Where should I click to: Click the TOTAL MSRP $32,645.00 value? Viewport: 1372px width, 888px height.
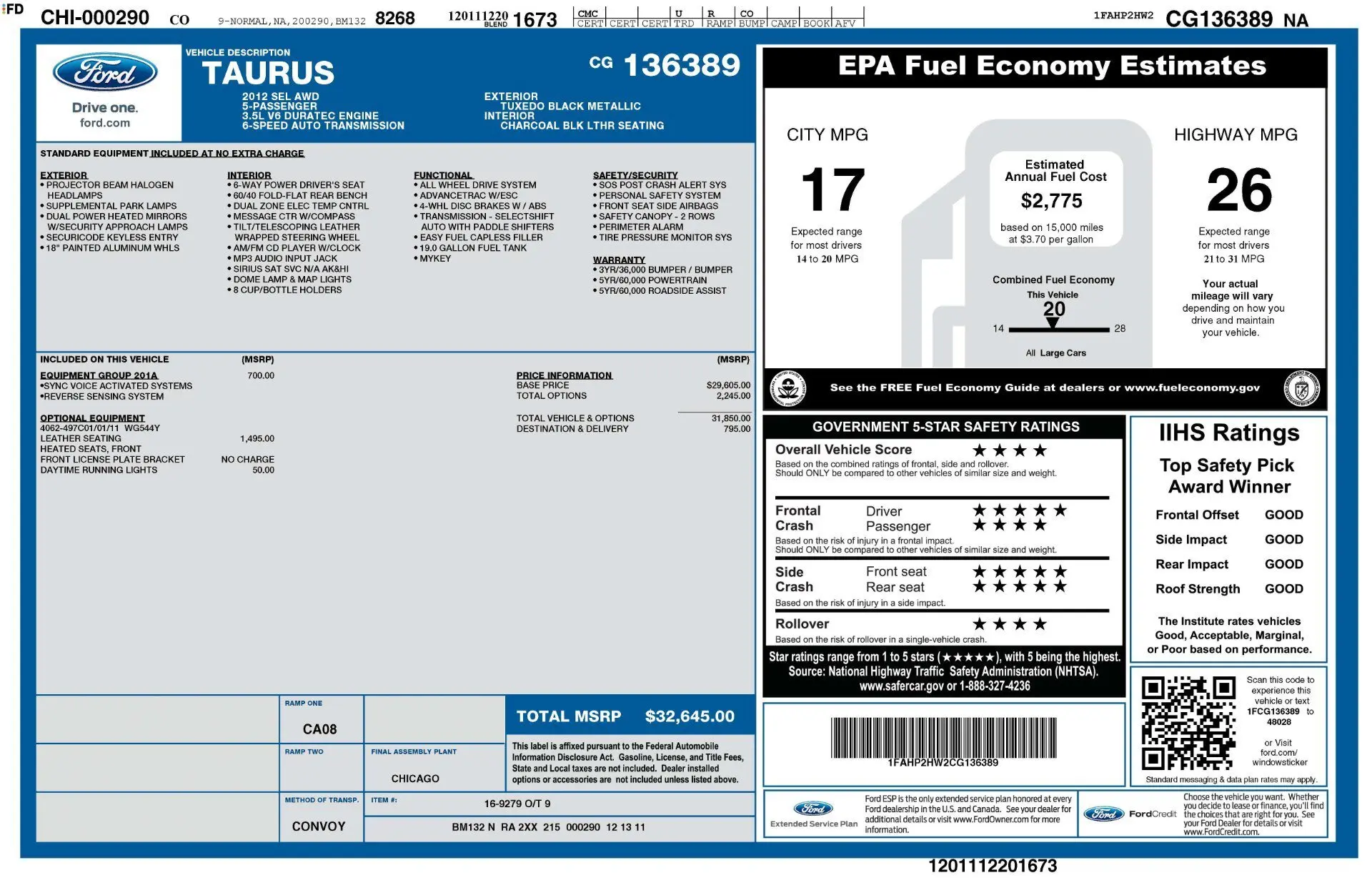(690, 716)
